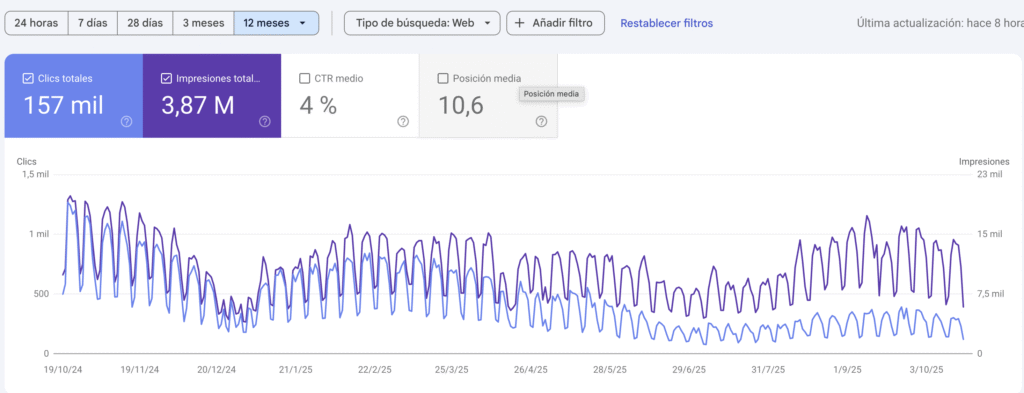Click the 3,87 M impressions value

[197, 105]
